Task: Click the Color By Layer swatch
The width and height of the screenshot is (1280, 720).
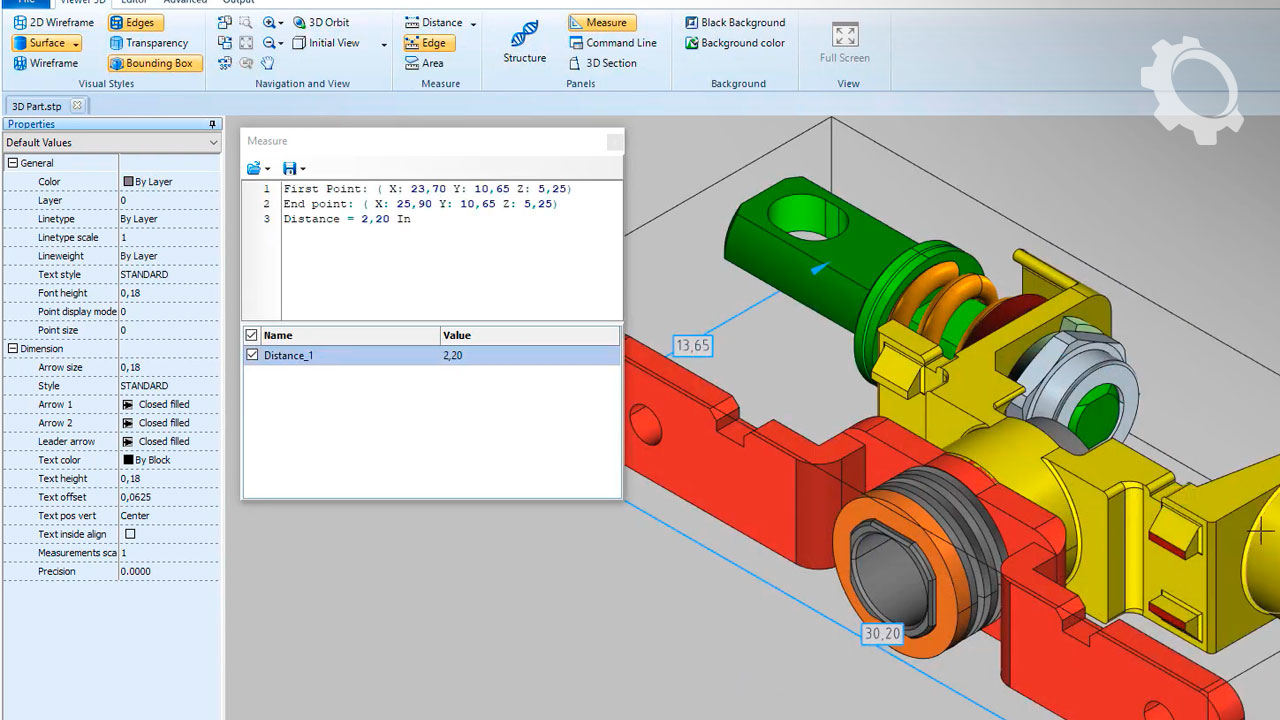Action: point(128,182)
